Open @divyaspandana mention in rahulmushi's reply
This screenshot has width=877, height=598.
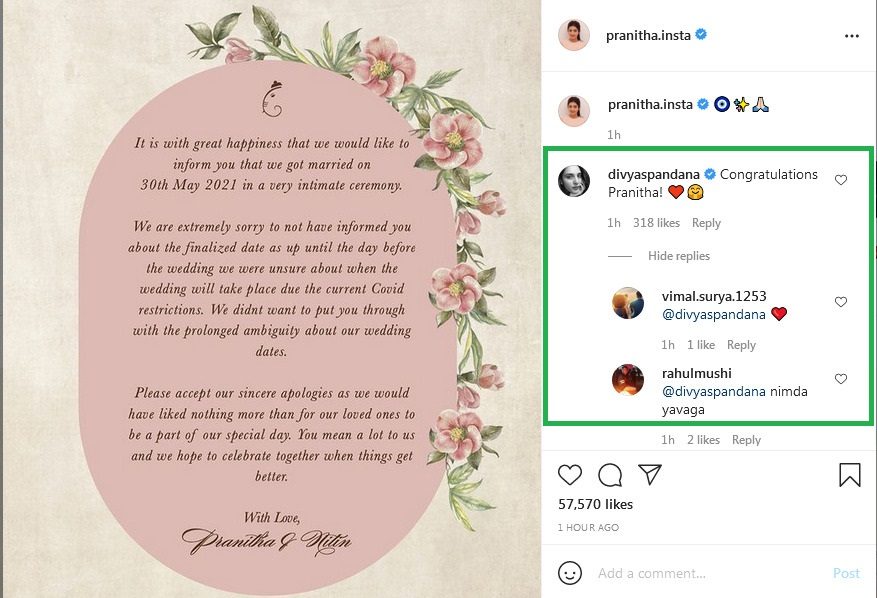(x=713, y=392)
